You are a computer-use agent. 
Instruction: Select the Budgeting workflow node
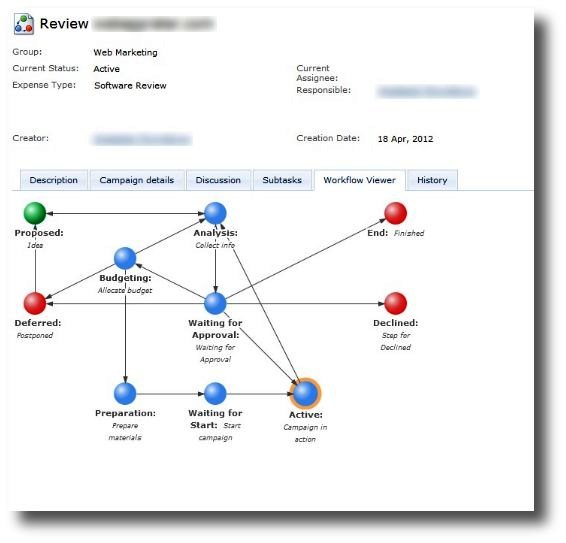[x=125, y=258]
